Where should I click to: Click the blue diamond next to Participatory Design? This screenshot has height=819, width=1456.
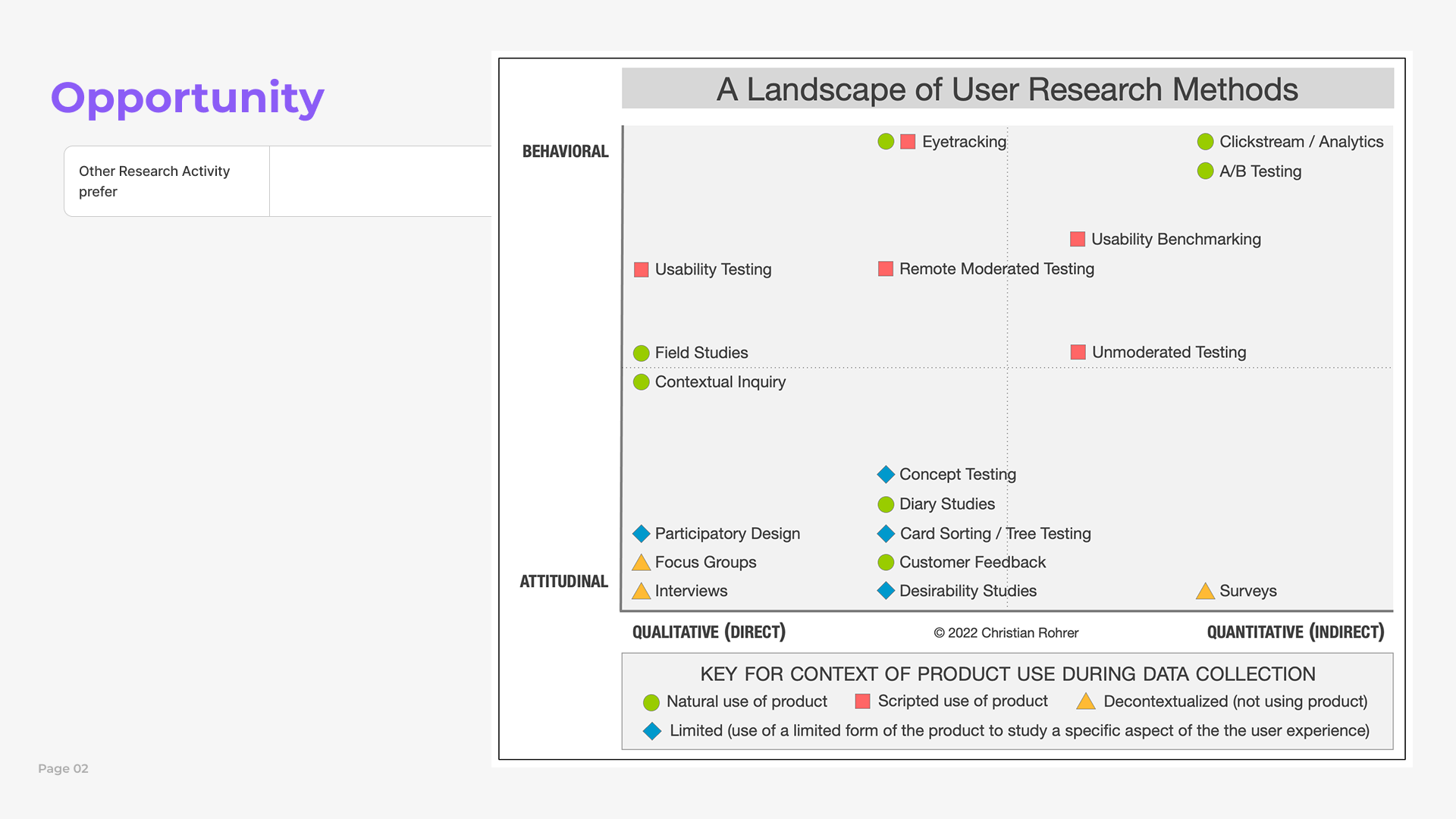click(642, 534)
